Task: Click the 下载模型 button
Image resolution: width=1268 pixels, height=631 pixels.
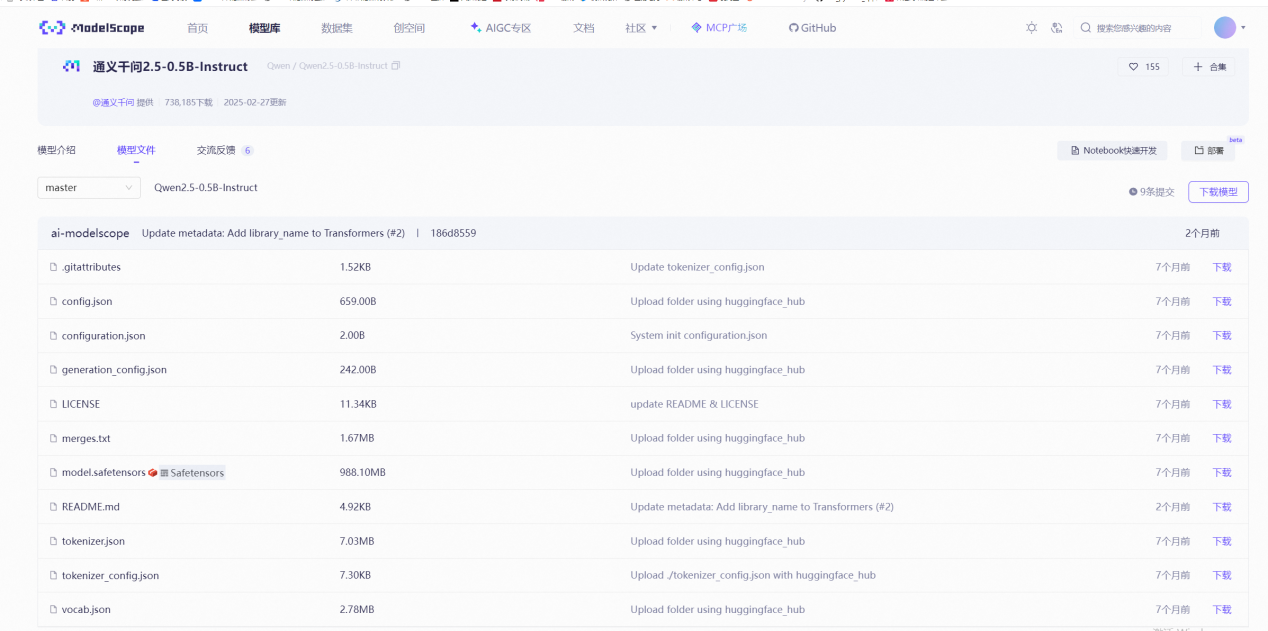Action: [1218, 192]
